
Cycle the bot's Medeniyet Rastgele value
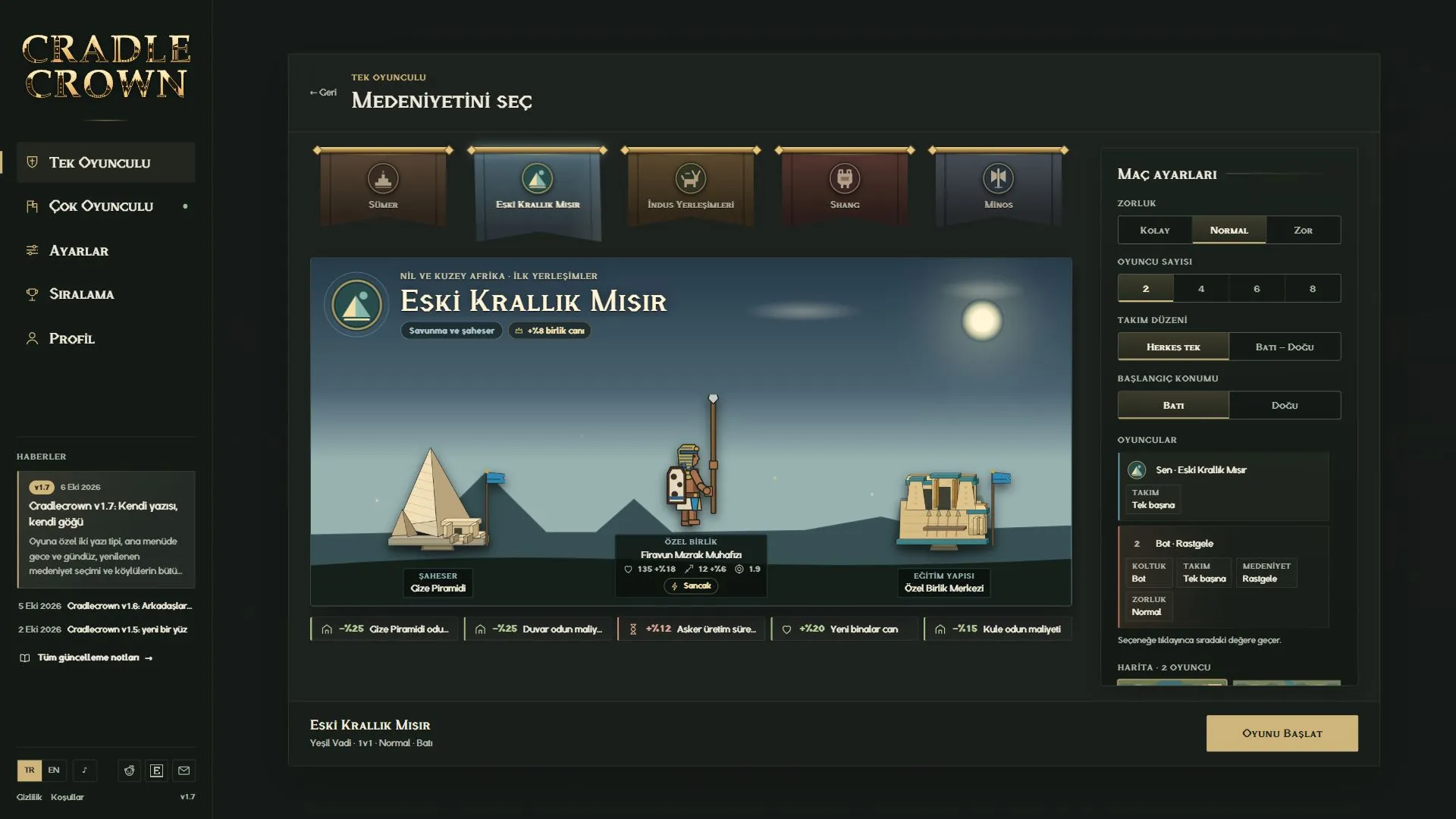coord(1266,573)
